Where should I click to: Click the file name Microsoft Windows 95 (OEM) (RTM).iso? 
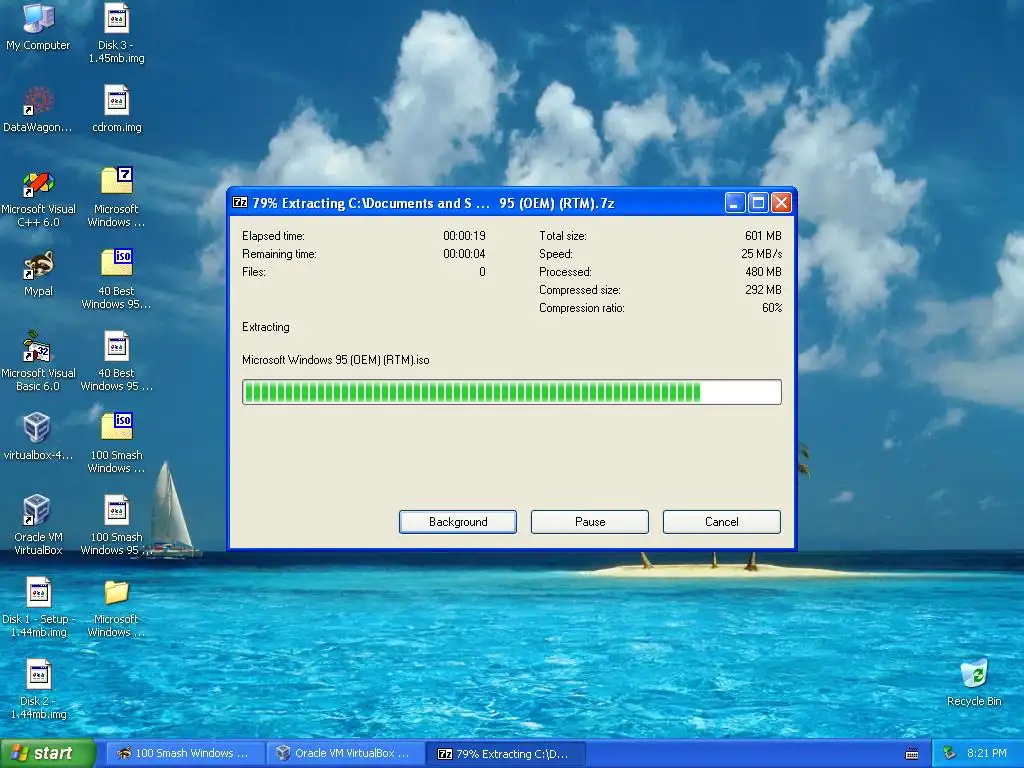(336, 360)
